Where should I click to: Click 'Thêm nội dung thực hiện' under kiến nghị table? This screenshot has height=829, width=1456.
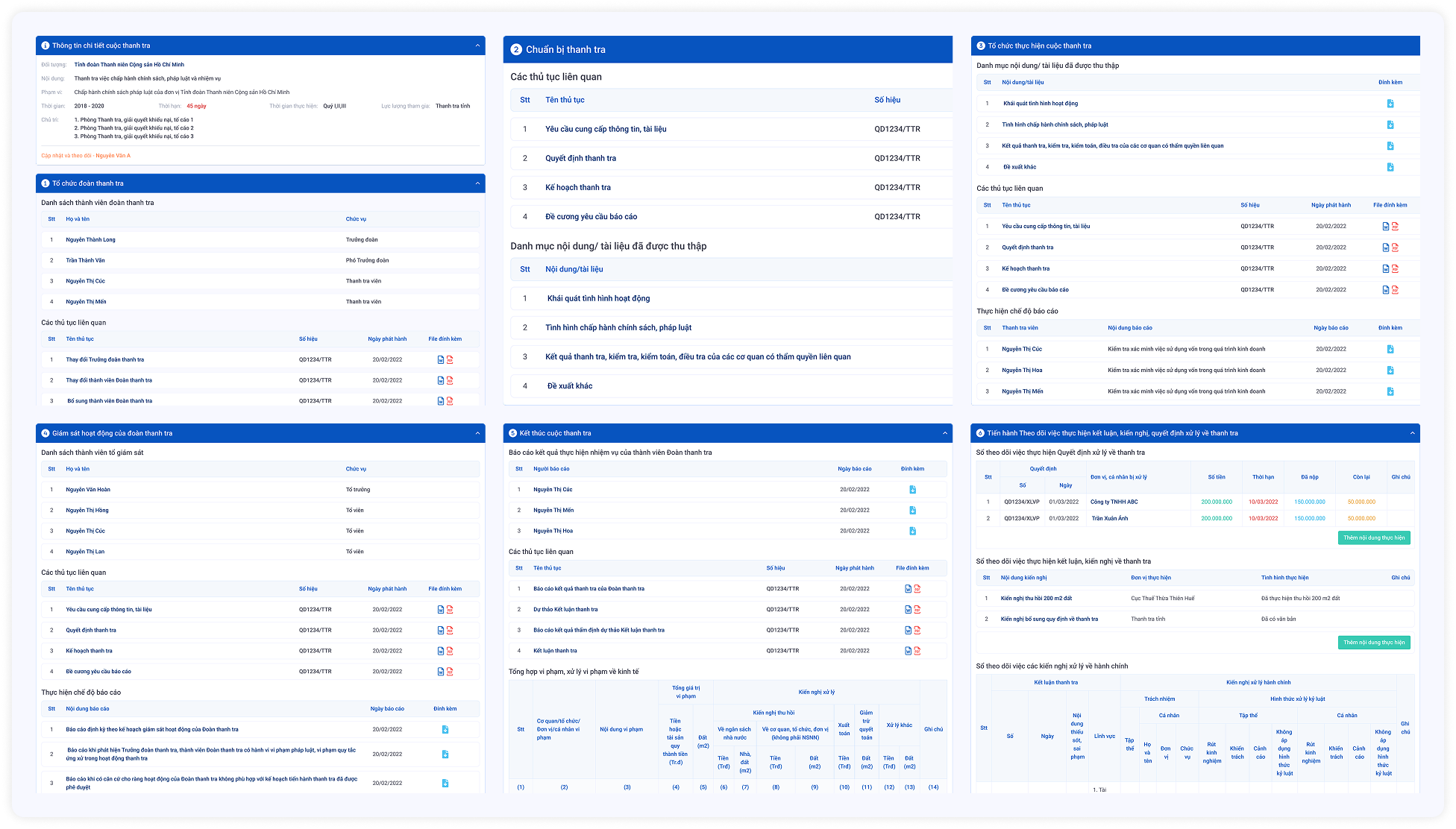[x=1373, y=642]
